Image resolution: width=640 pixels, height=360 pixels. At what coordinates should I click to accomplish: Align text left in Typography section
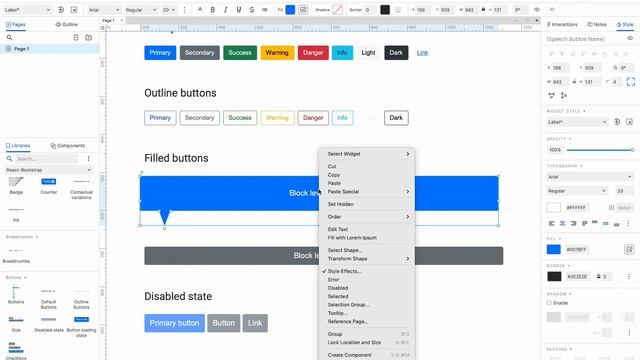[551, 223]
